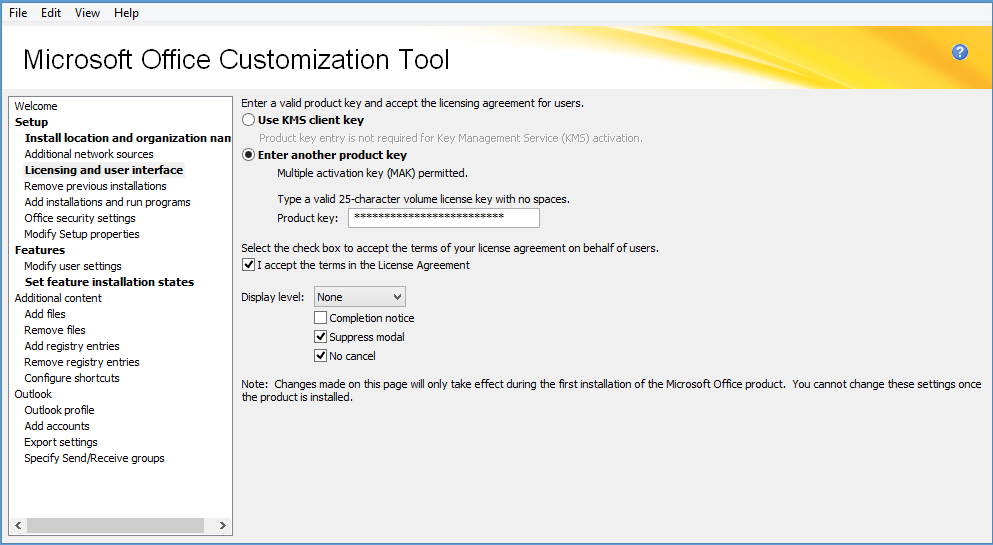Select Licensing and user interface

[x=104, y=170]
